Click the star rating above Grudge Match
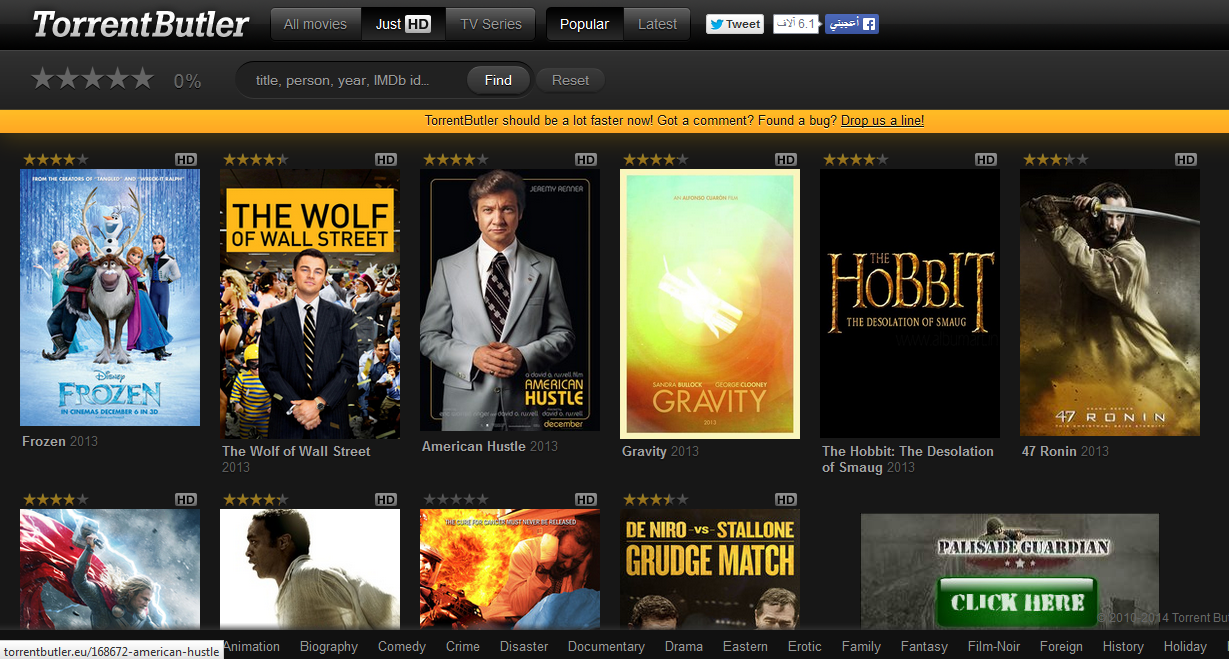1229x659 pixels. tap(655, 499)
